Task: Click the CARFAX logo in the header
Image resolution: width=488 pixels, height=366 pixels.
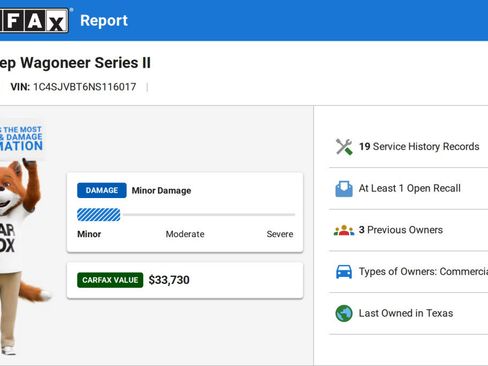Action: 34,21
